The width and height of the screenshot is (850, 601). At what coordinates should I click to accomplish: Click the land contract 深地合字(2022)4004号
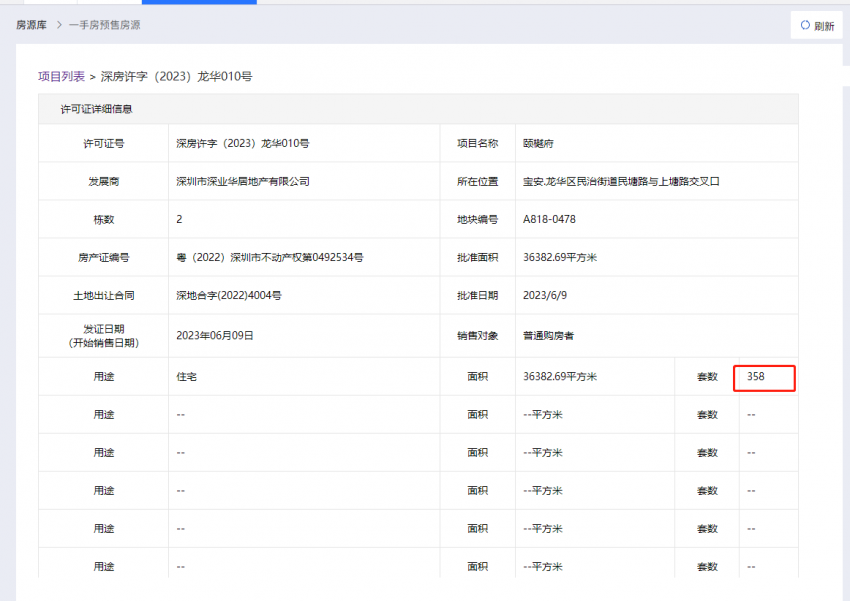click(x=229, y=295)
